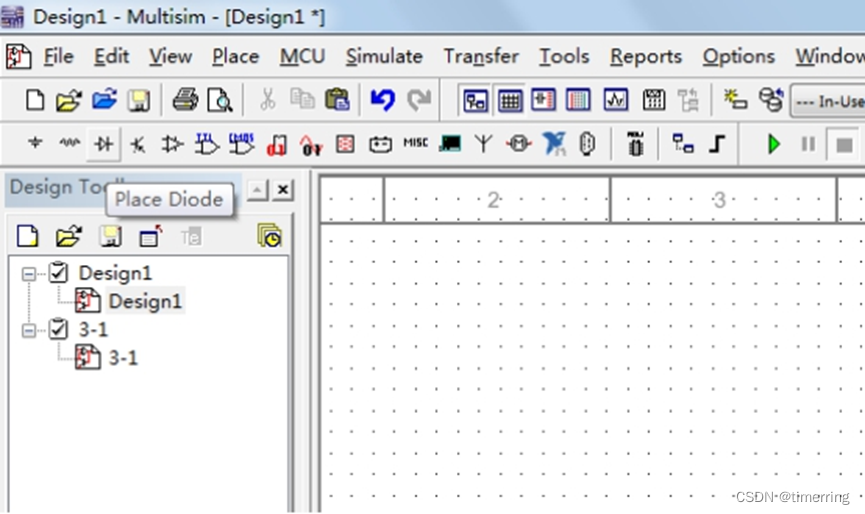Select Place RF antenna icon
Viewport: 865px width, 514px height.
pyautogui.click(x=484, y=144)
